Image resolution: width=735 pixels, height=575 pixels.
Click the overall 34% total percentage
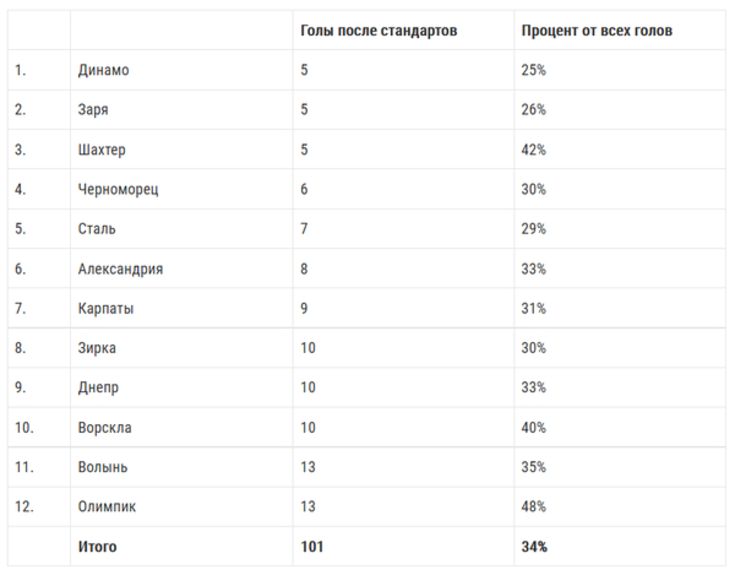point(534,547)
